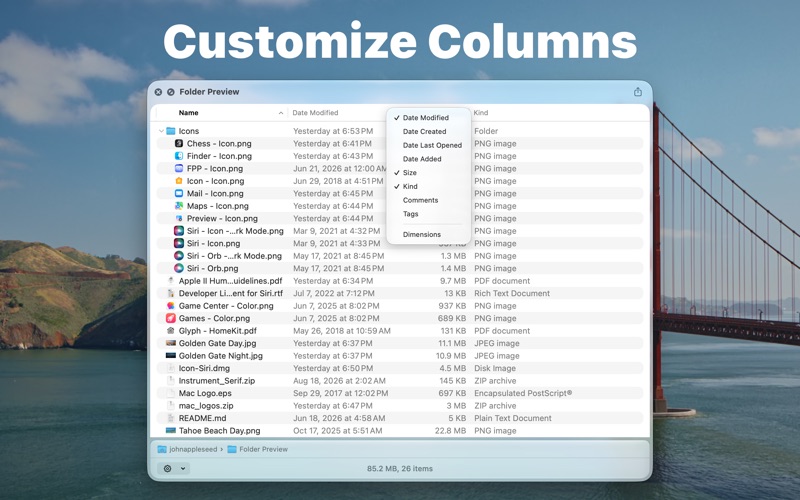
Task: Click the Siri - Orb.png file icon
Action: (x=179, y=268)
